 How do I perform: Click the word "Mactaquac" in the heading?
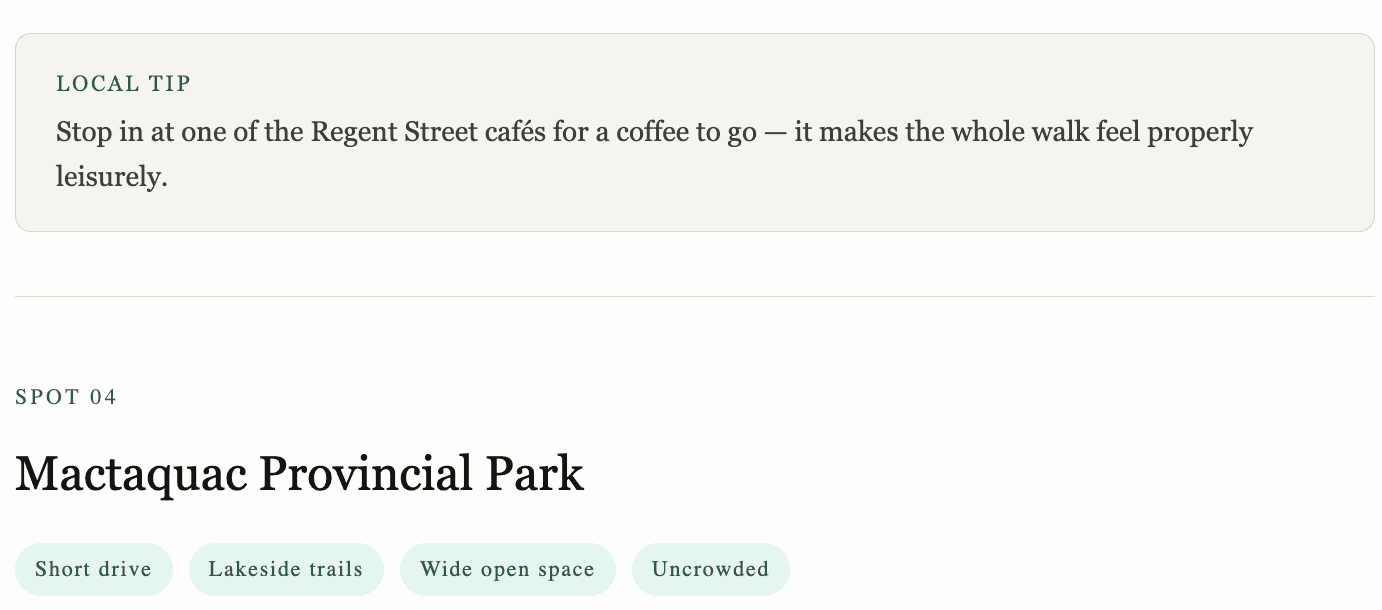131,474
